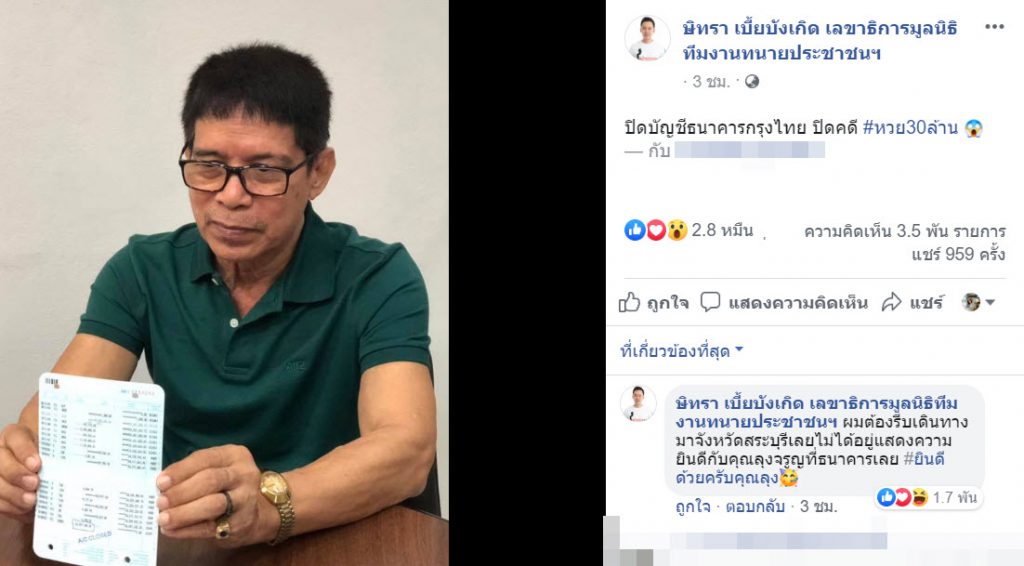Open the profile avatar selector dropdown

point(978,302)
